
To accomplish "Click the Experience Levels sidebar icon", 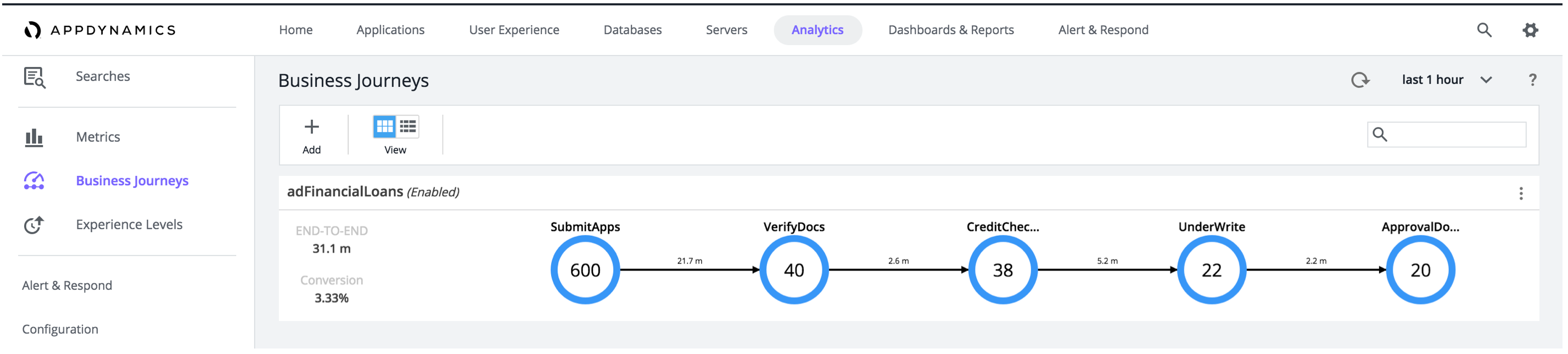I will point(34,225).
